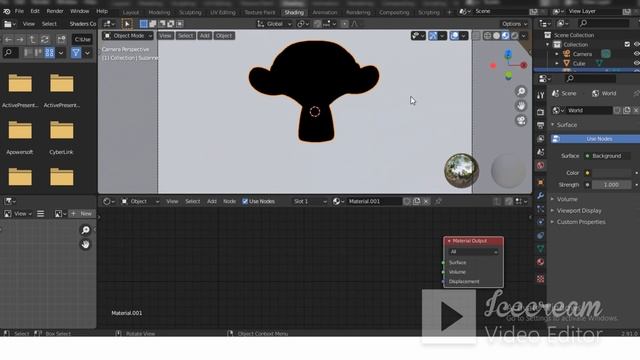Open node editor Node menu
Image resolution: width=640 pixels, height=360 pixels.
click(x=229, y=201)
